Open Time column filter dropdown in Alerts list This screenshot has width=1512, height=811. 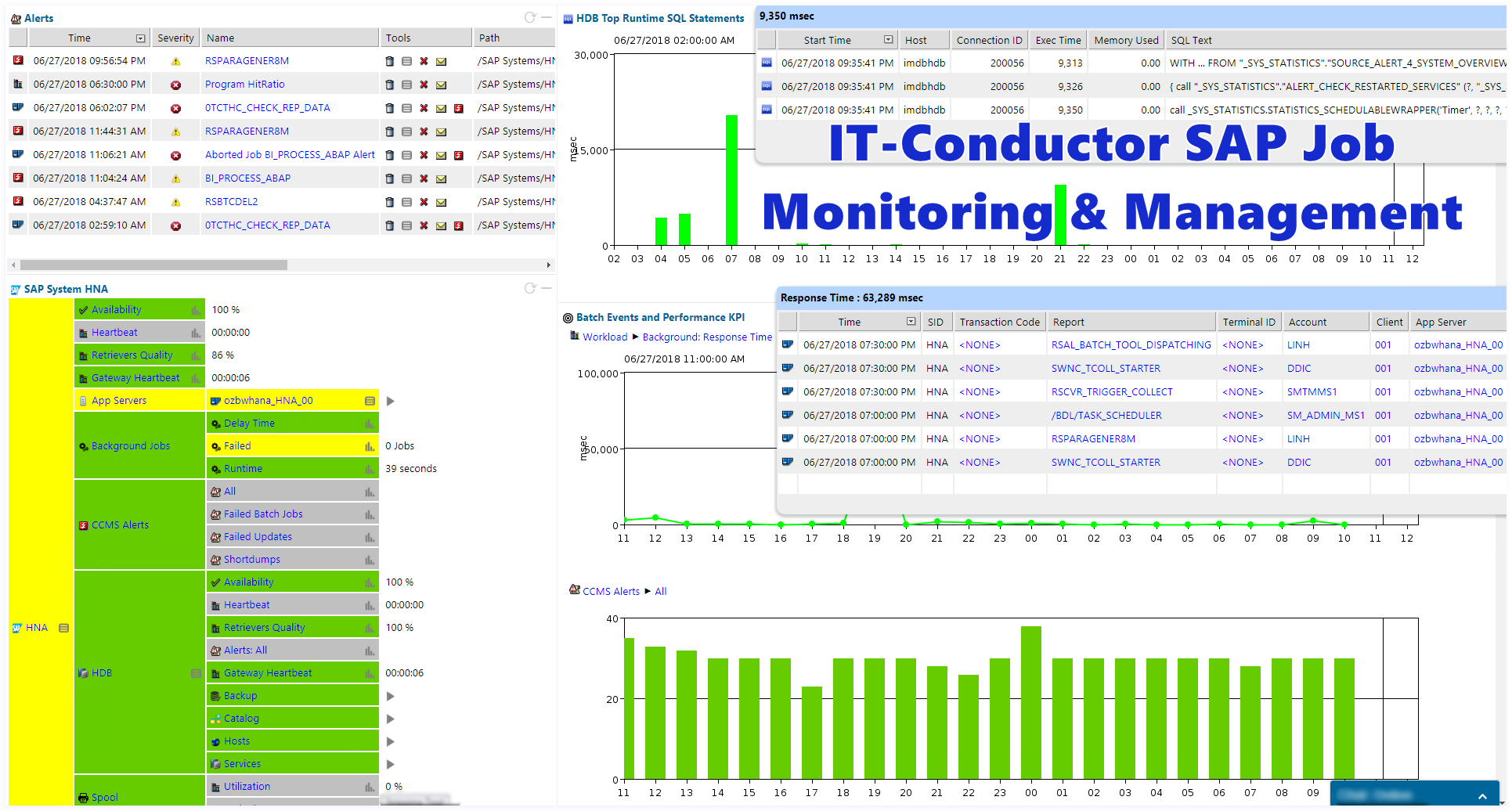(x=141, y=37)
